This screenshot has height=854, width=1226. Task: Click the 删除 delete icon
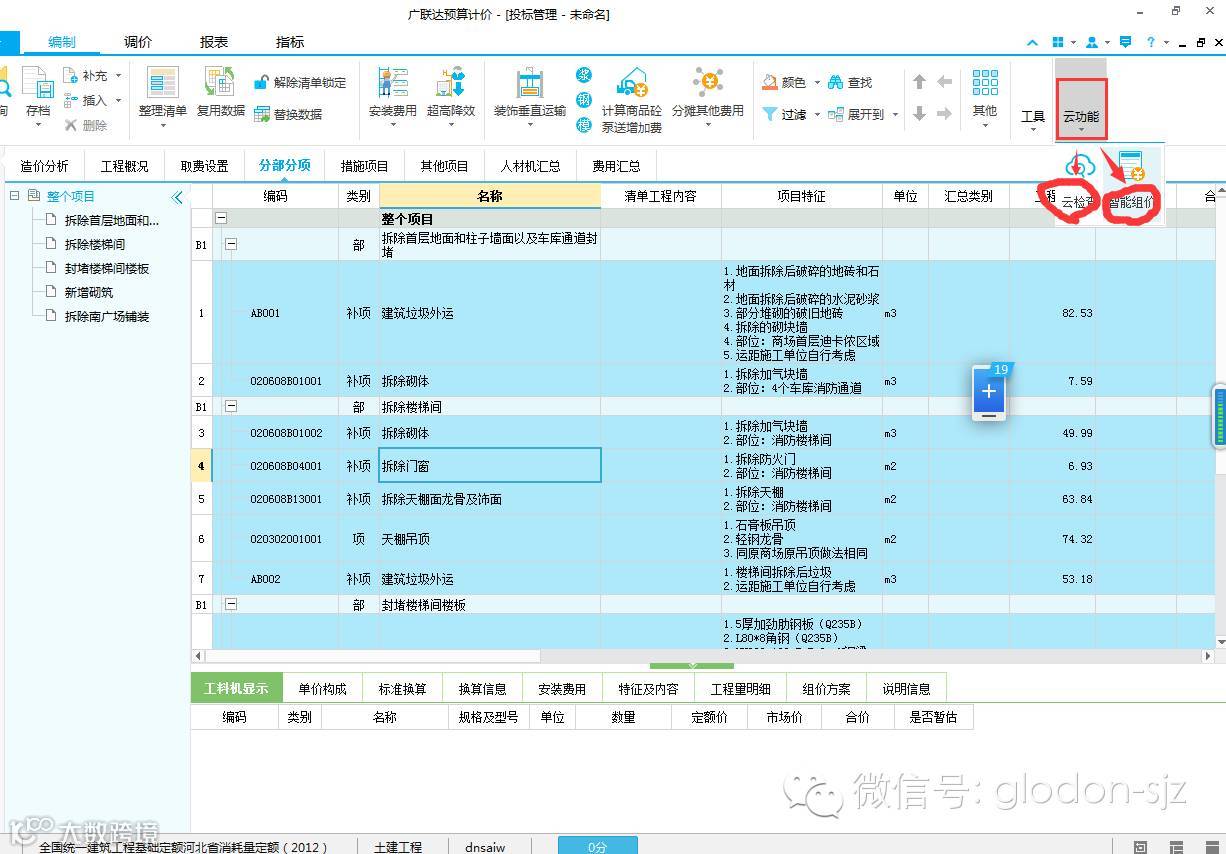[71, 126]
